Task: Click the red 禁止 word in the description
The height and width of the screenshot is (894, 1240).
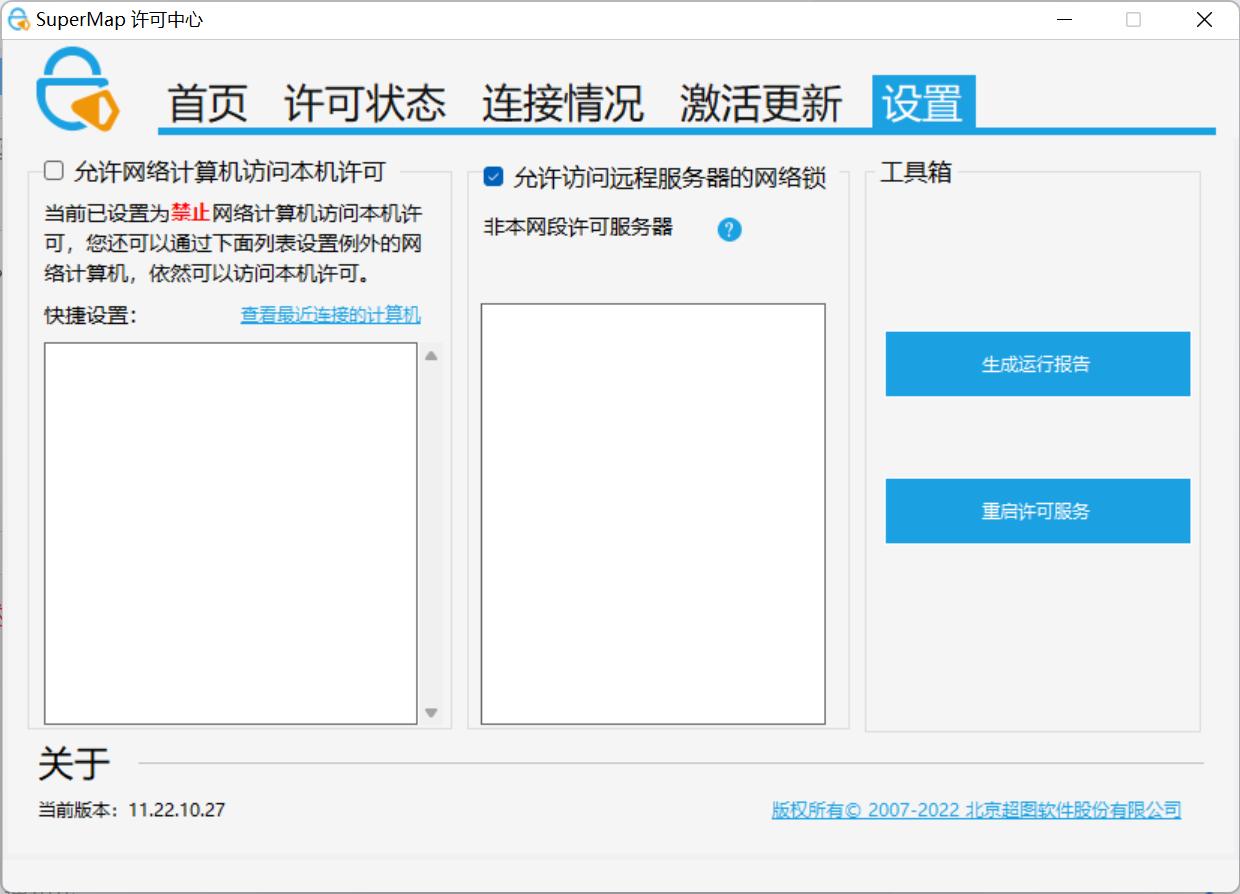Action: (x=190, y=212)
